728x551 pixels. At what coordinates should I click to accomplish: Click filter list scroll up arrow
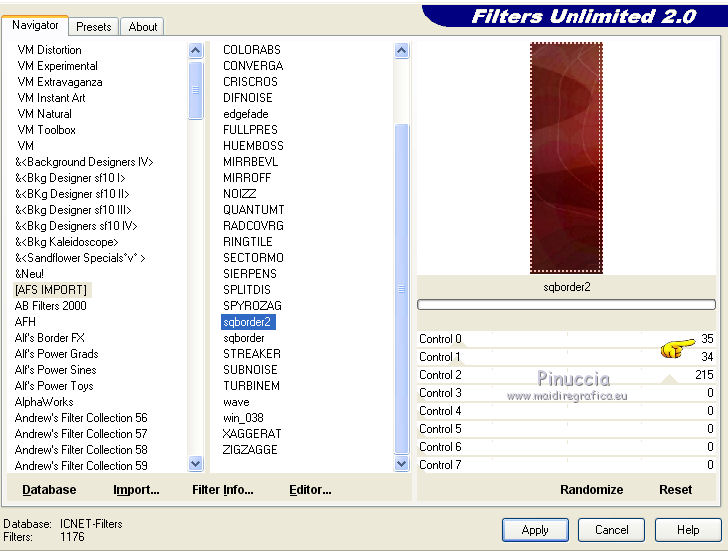point(402,50)
